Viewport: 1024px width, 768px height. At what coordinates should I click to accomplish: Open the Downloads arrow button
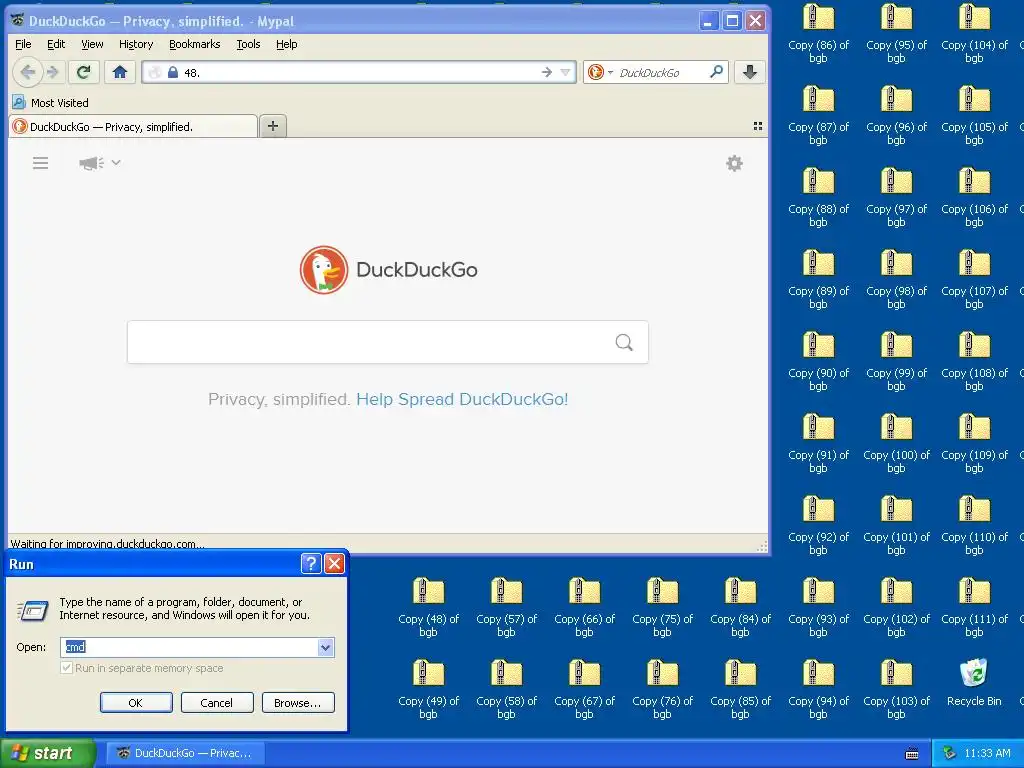point(750,72)
